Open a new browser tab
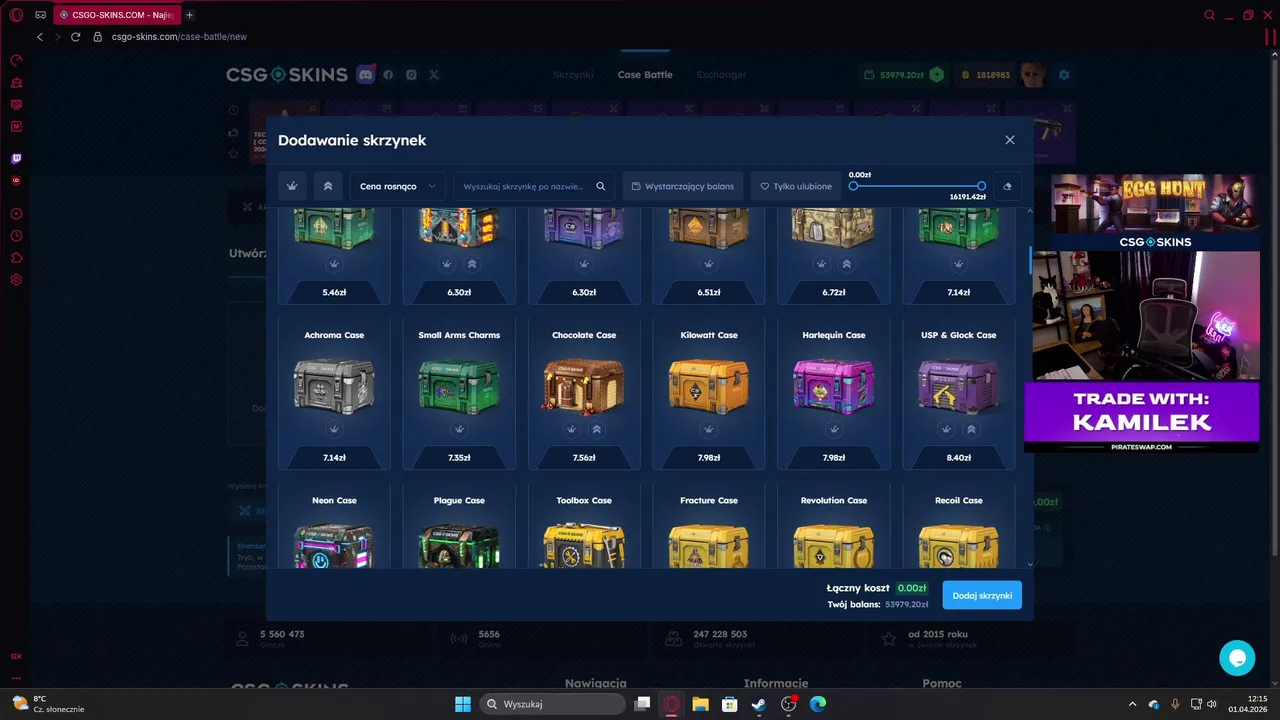The height and width of the screenshot is (720, 1280). coord(189,15)
